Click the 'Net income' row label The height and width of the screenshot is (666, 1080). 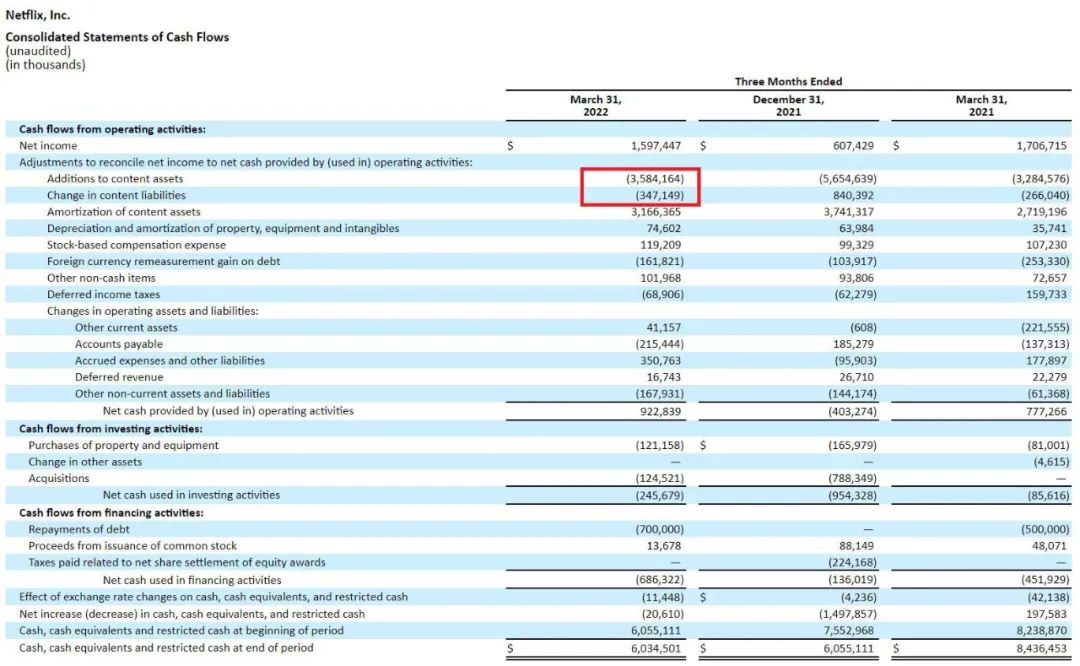pyautogui.click(x=48, y=146)
